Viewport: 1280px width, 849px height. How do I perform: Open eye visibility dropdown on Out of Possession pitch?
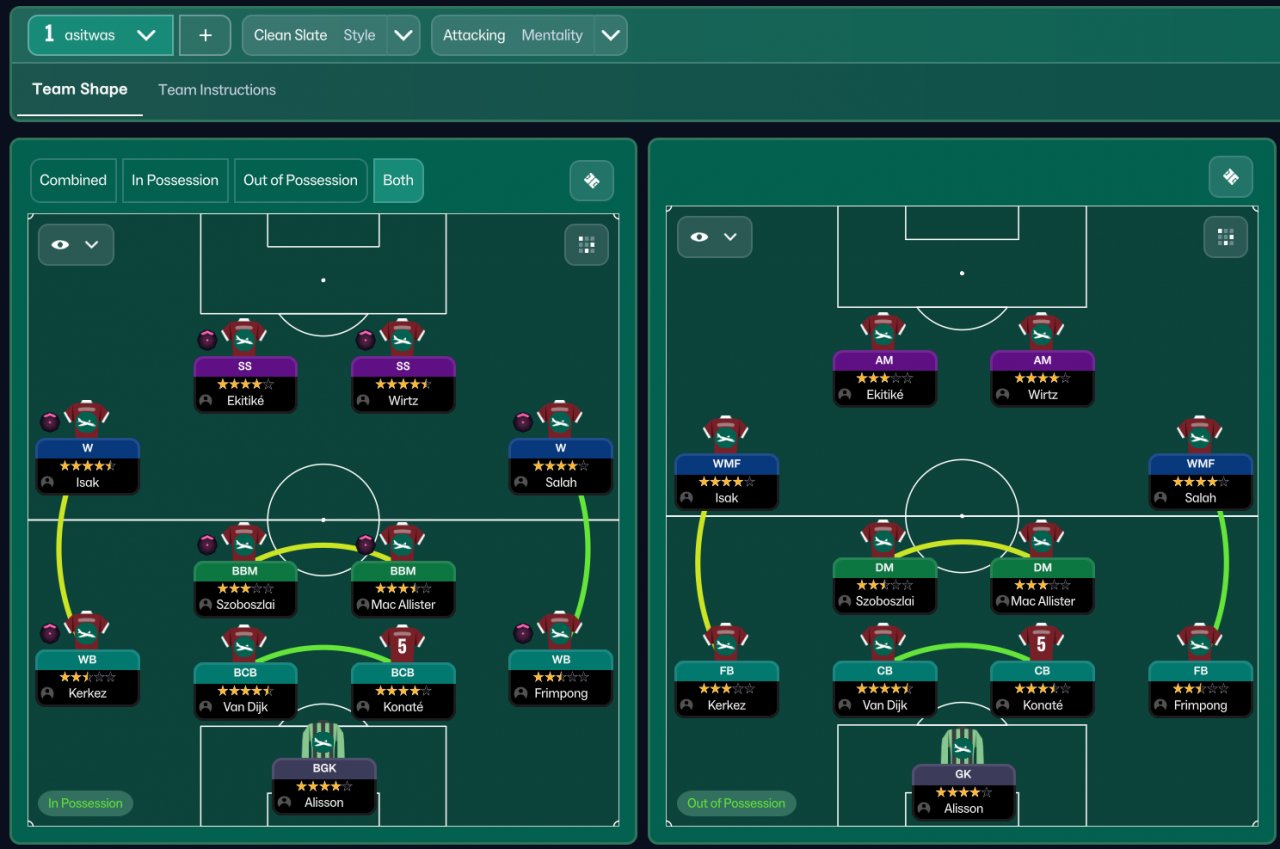[x=715, y=237]
